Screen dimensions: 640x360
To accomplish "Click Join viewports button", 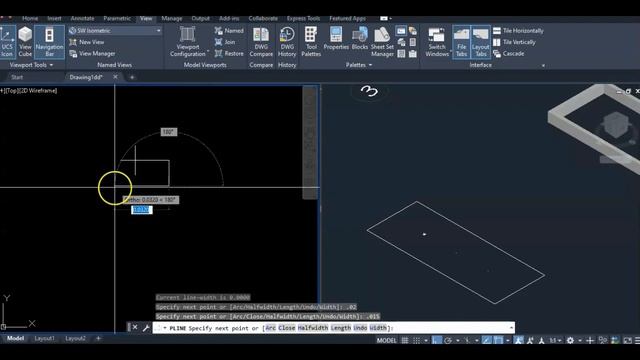I will point(225,42).
